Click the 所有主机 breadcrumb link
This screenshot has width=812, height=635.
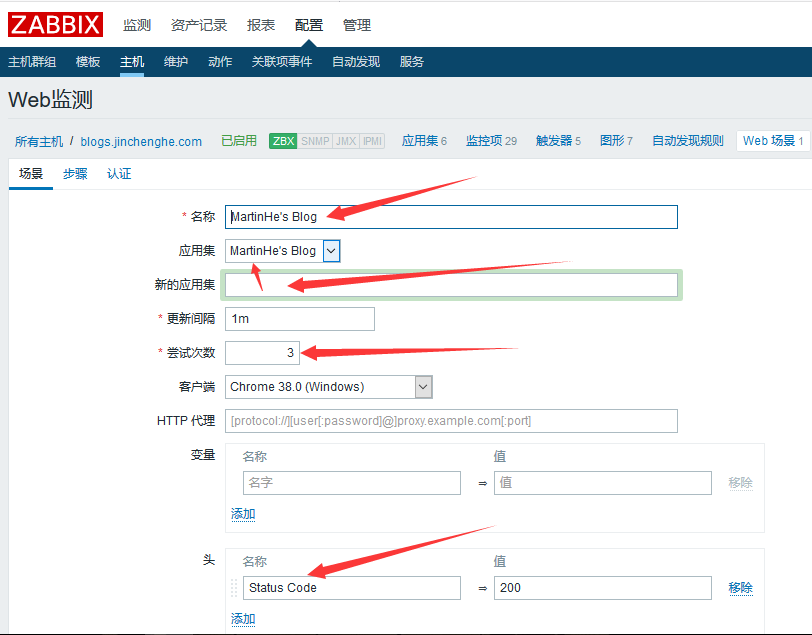point(39,141)
